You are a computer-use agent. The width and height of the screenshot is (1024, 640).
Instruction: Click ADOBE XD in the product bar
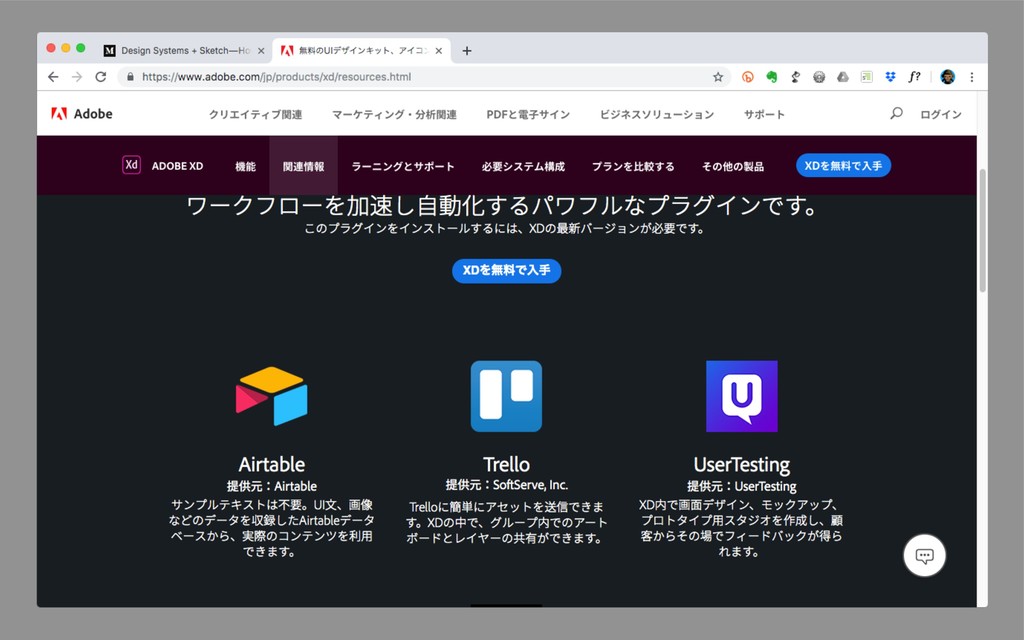[177, 166]
